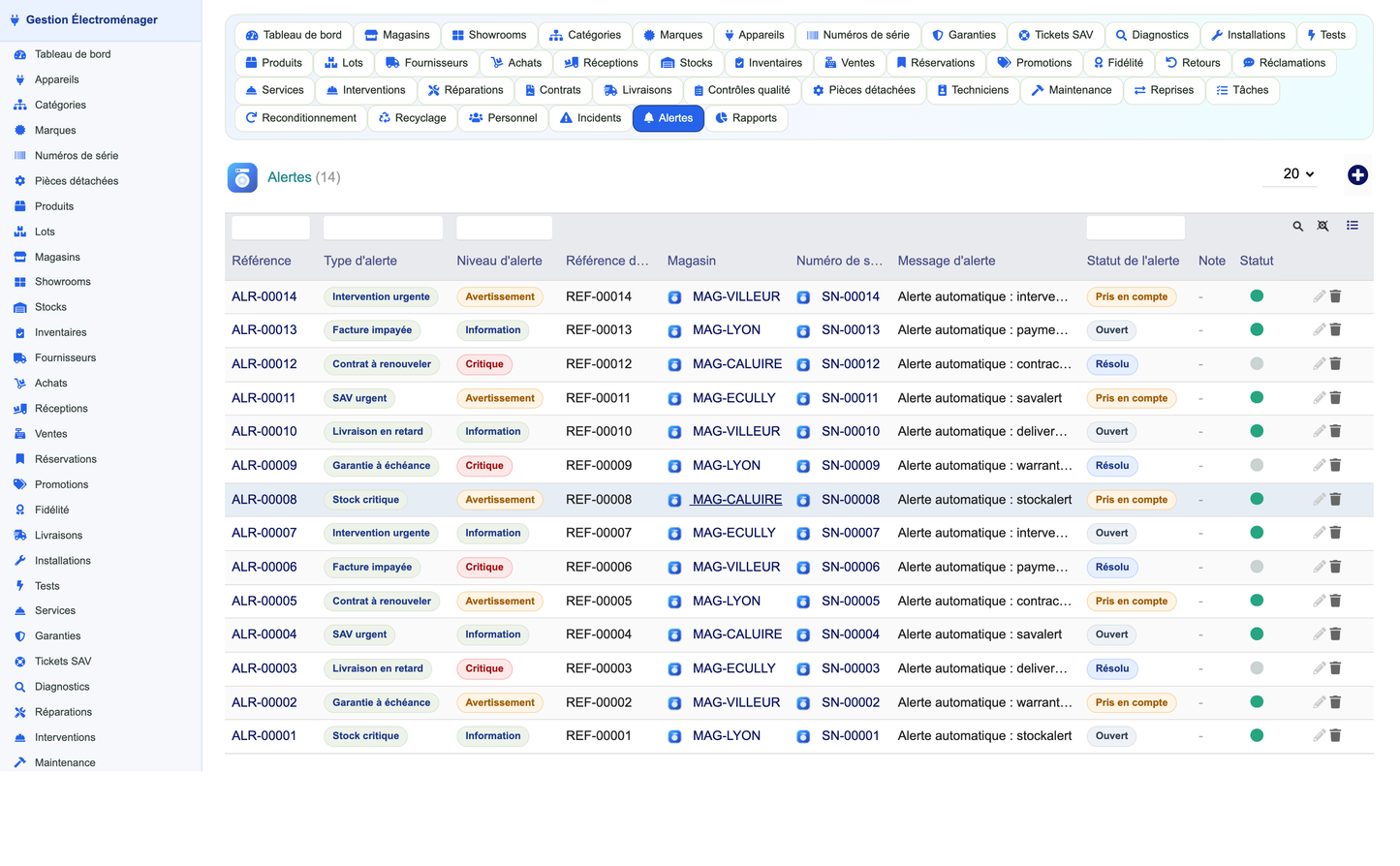Open the column list icon in table header
Image resolution: width=1400 pixels, height=866 pixels.
(1353, 226)
